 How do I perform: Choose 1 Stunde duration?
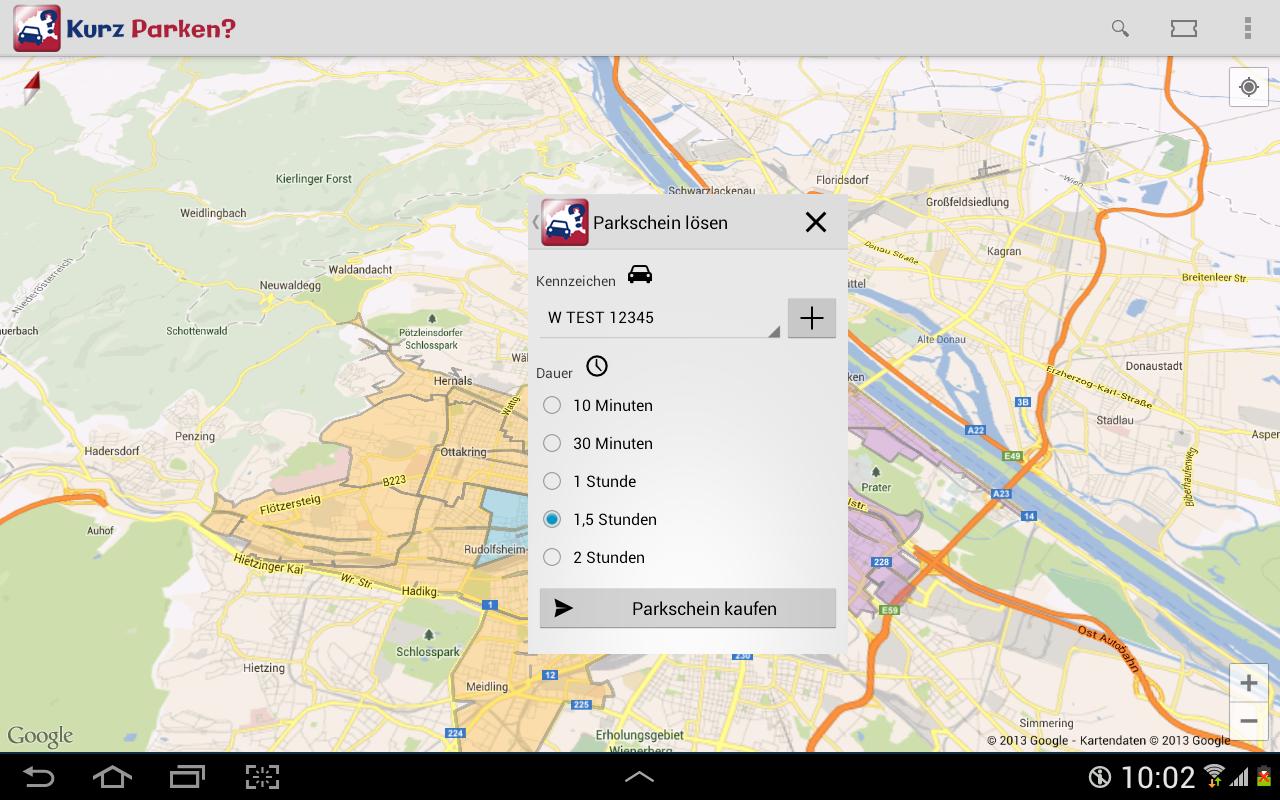590,481
